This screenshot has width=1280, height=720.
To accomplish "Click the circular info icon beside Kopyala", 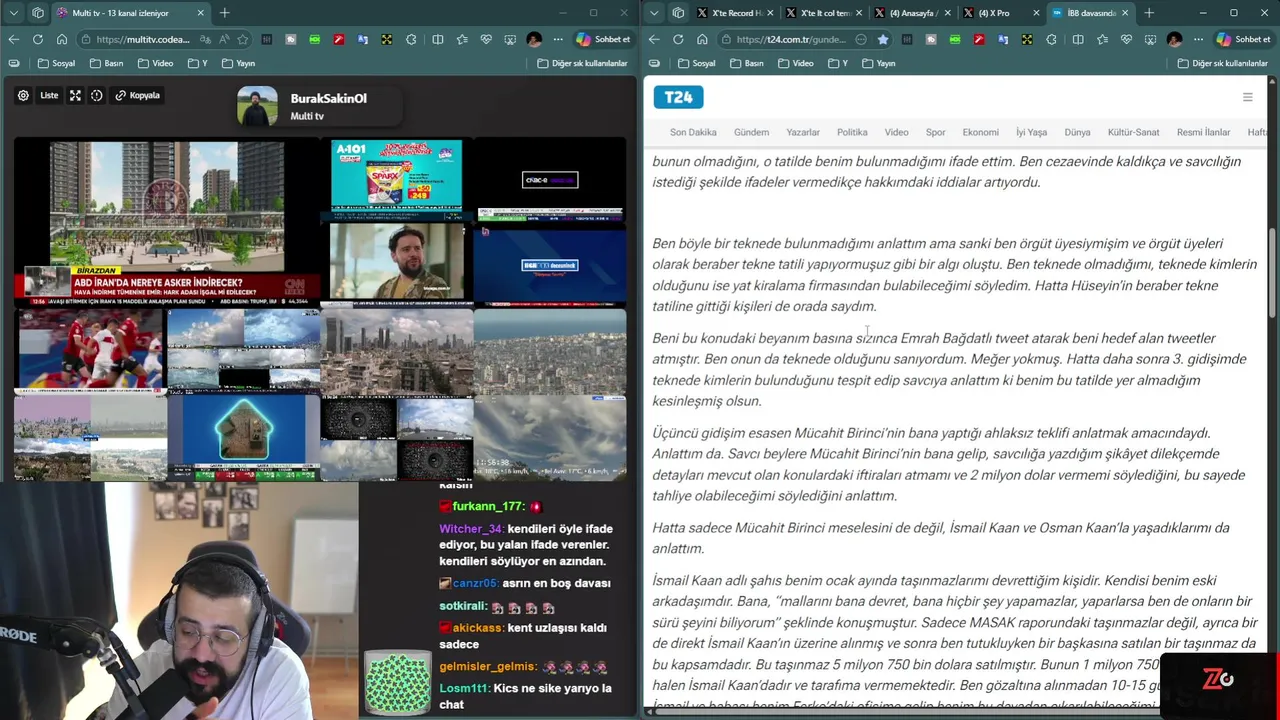I will pyautogui.click(x=96, y=95).
